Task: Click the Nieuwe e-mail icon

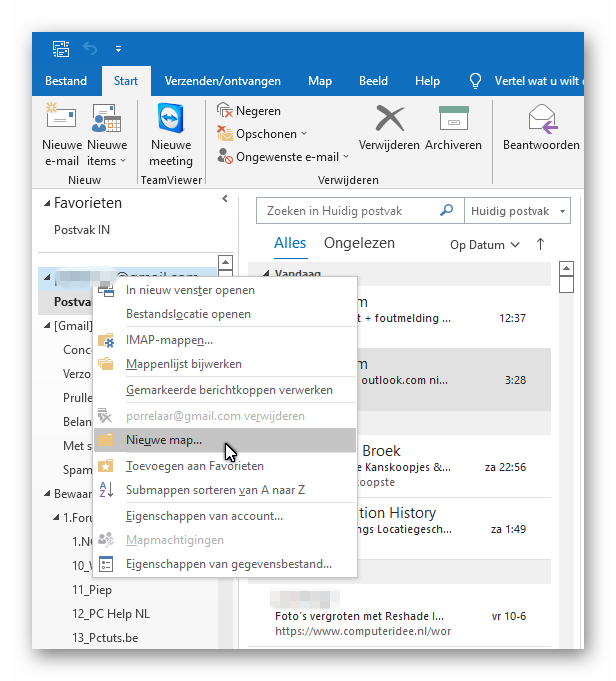Action: tap(61, 120)
